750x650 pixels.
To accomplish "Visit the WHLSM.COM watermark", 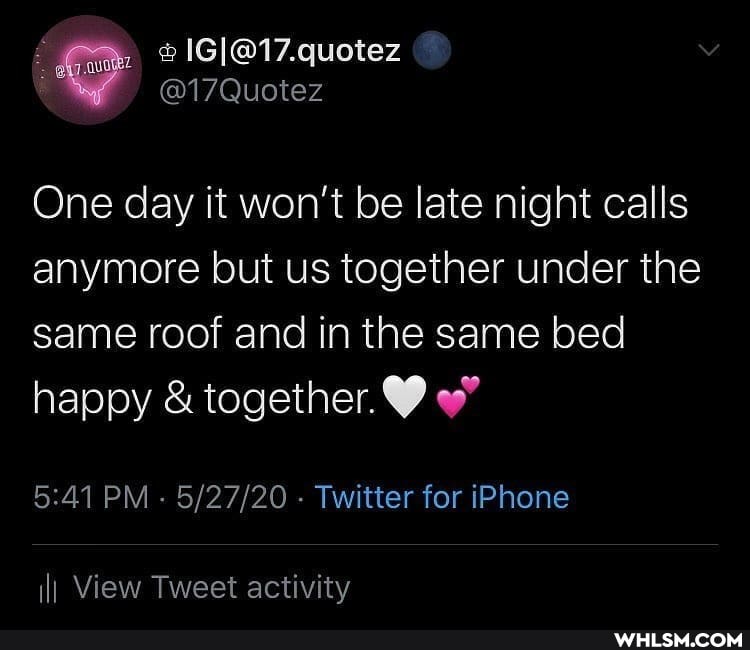I will [x=678, y=639].
